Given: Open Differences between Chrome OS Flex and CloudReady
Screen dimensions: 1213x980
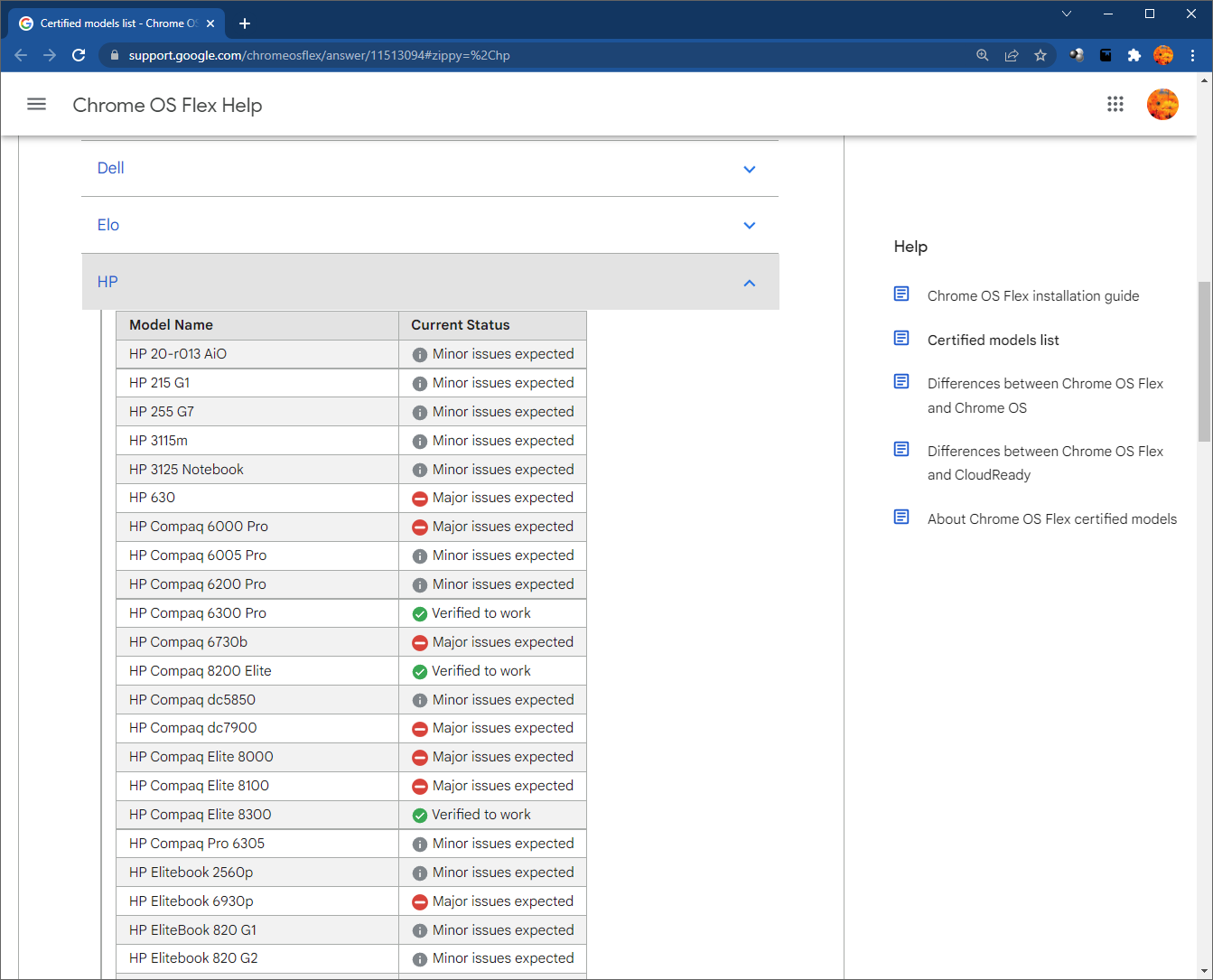Looking at the screenshot, I should (1045, 462).
